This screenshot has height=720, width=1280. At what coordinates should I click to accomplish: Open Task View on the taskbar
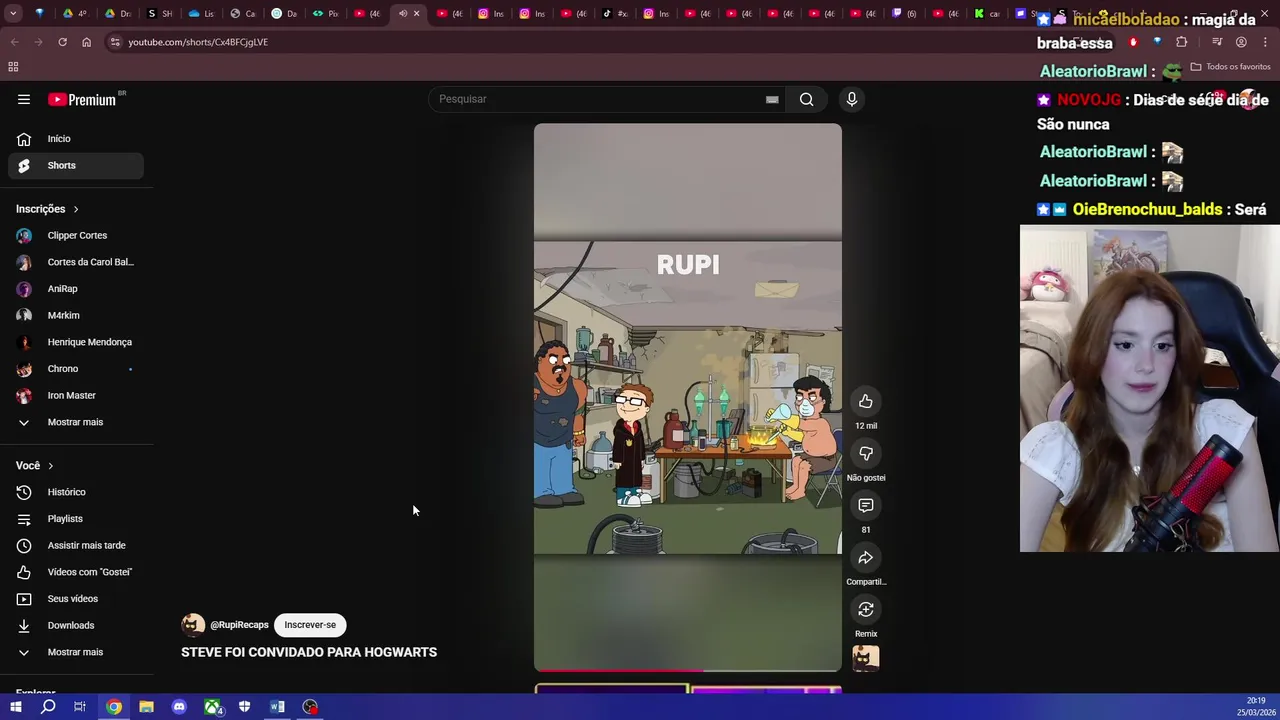point(80,707)
